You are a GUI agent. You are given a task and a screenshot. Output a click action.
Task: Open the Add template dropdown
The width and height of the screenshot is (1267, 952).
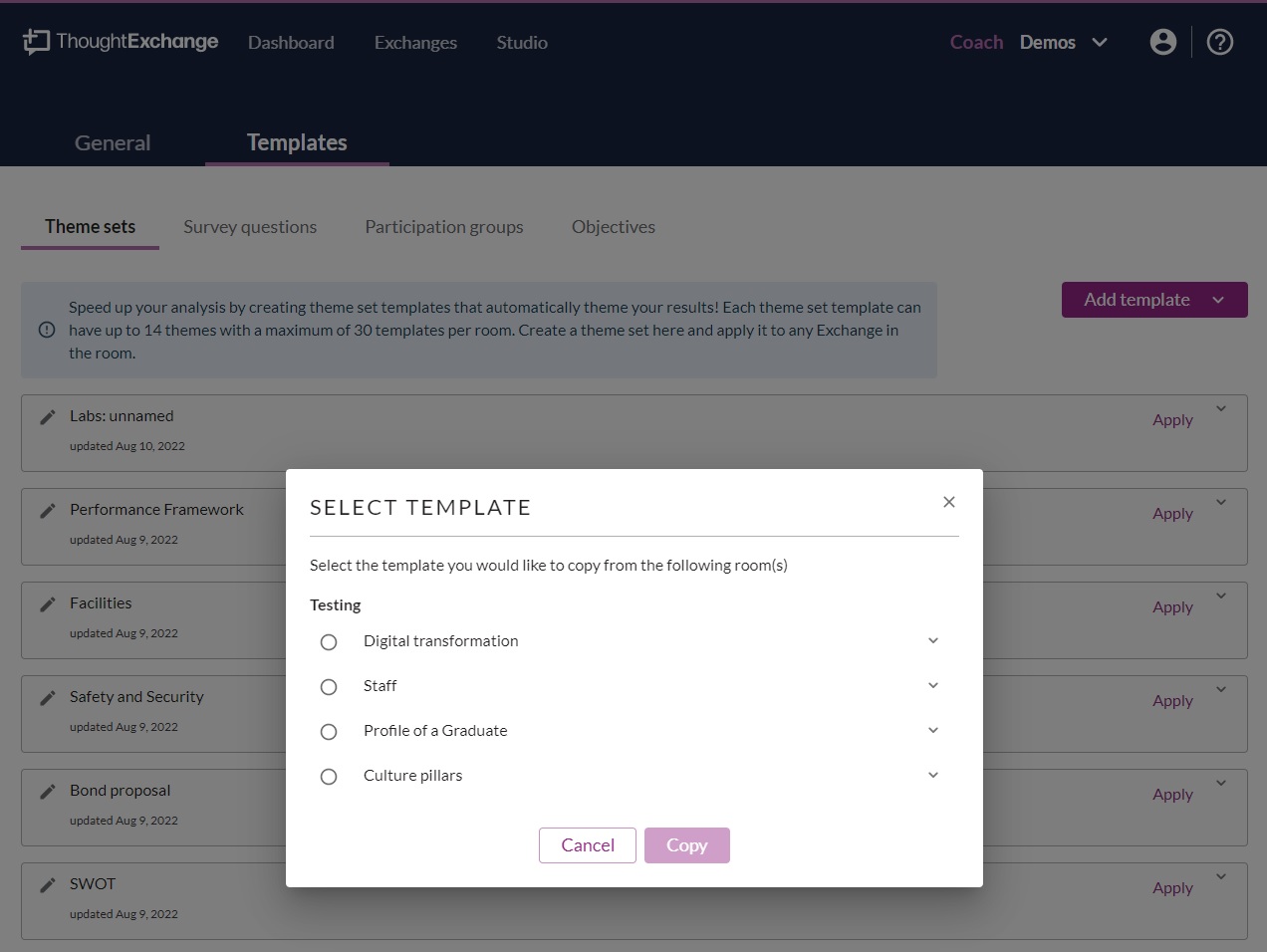(1154, 300)
